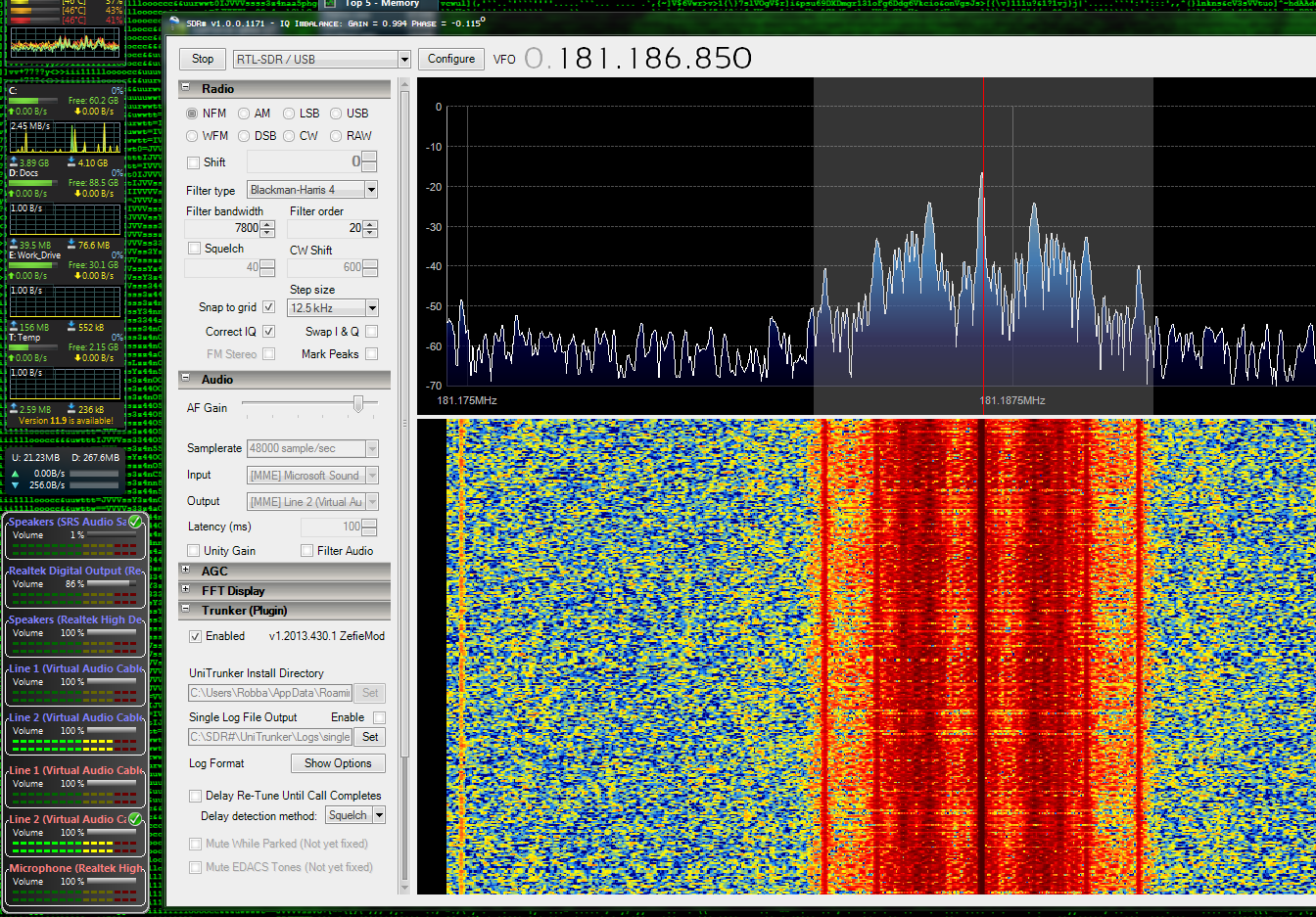Check the Single Log File Enable box
This screenshot has width=1316, height=917.
tap(379, 717)
